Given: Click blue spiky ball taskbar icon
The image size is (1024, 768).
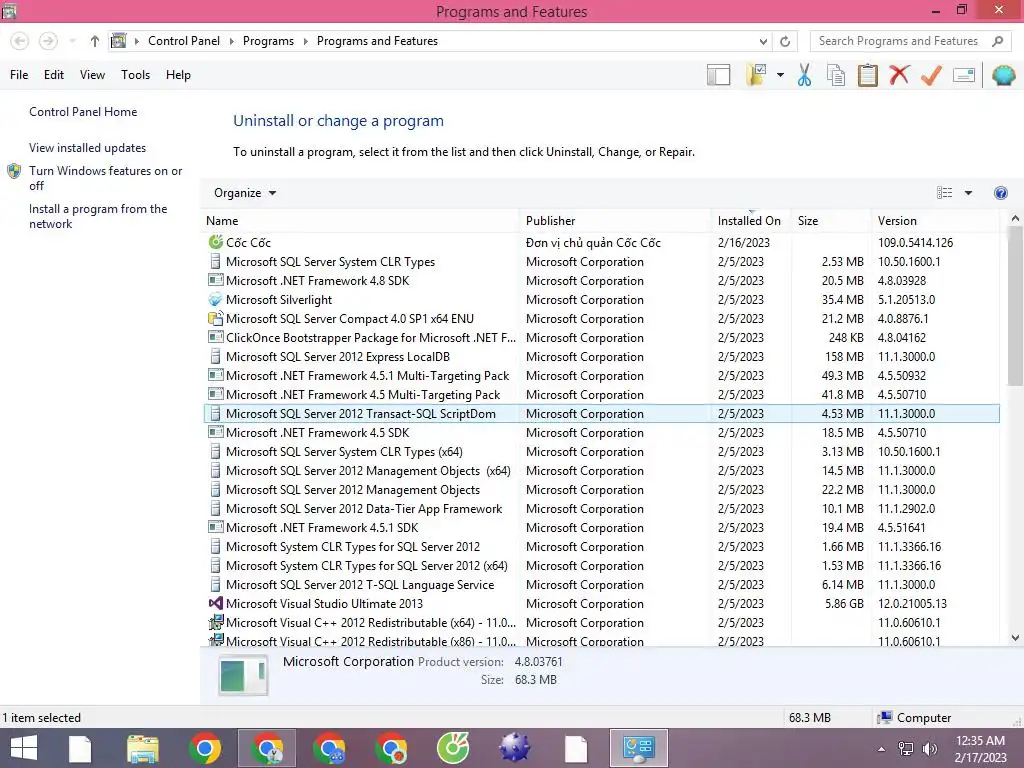Looking at the screenshot, I should coord(515,748).
